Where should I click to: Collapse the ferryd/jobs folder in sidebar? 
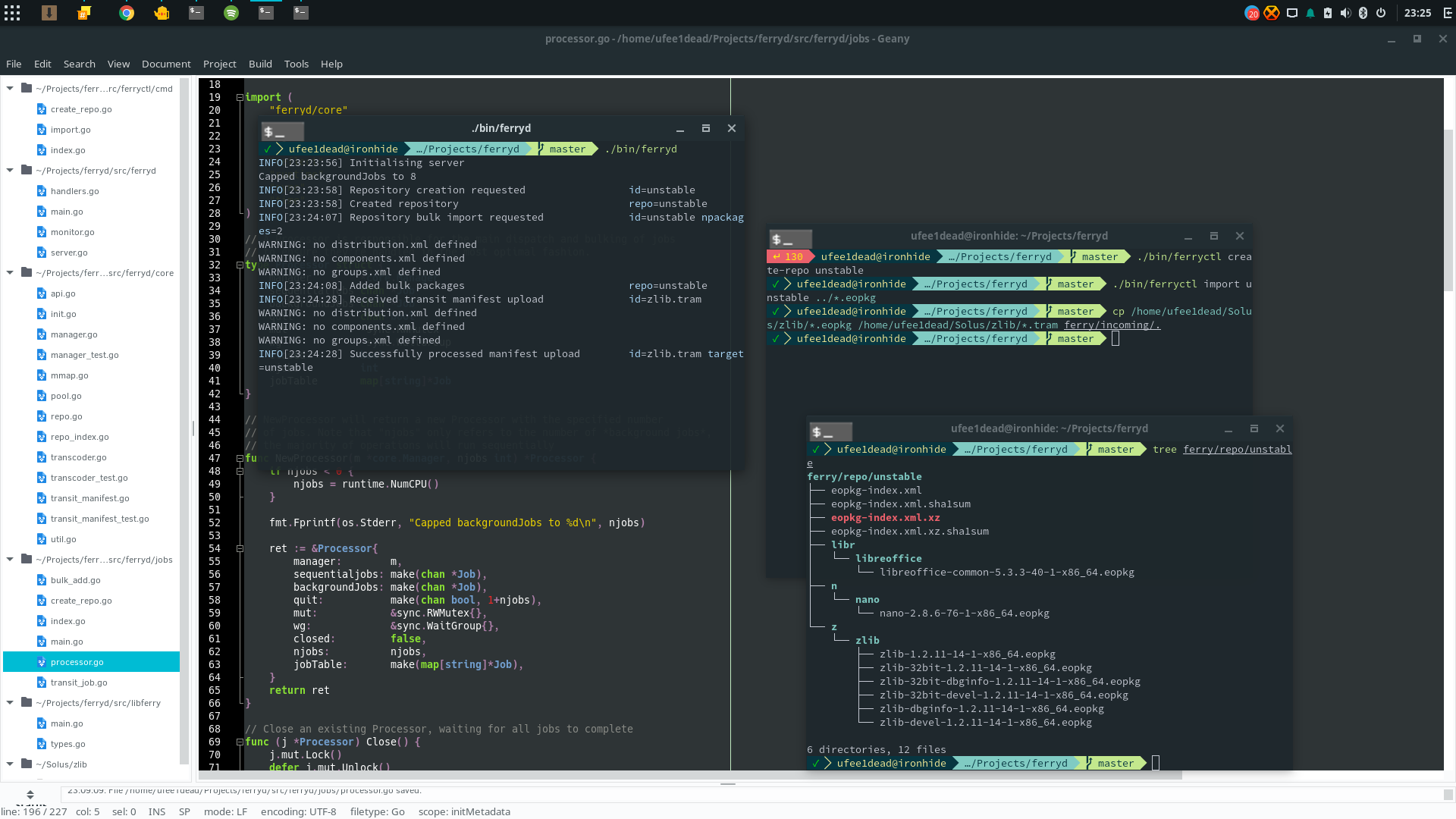(x=10, y=559)
